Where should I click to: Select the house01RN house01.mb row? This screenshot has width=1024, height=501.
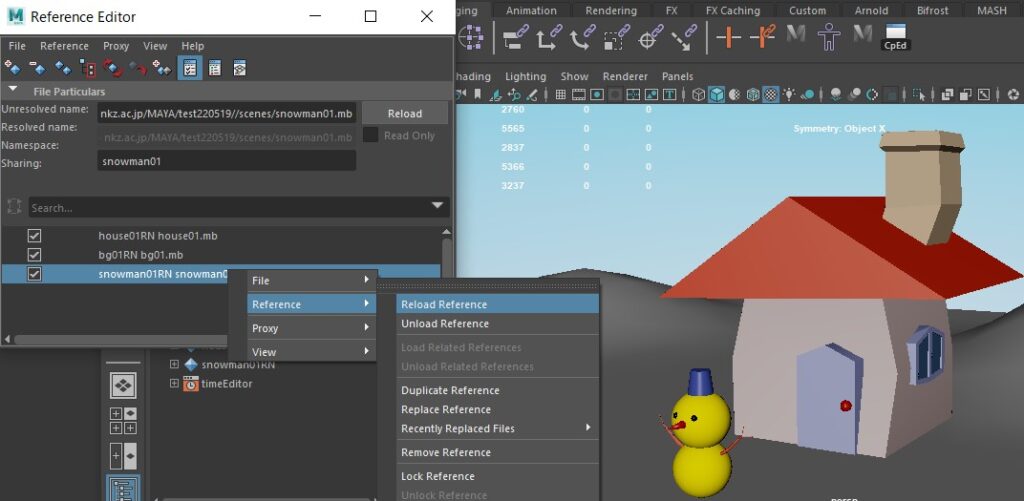[221, 236]
